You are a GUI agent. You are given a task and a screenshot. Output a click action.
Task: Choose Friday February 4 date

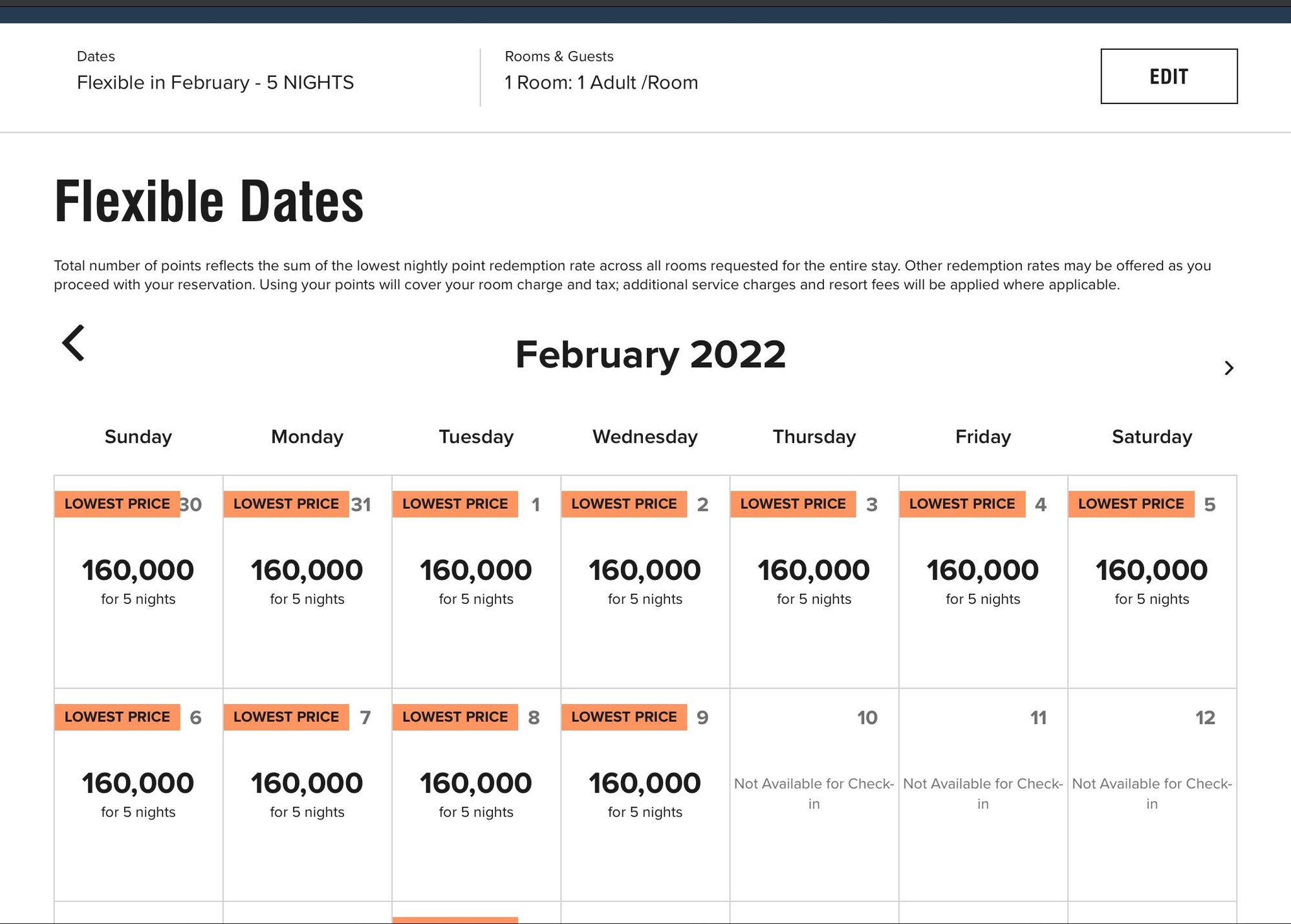coord(983,582)
